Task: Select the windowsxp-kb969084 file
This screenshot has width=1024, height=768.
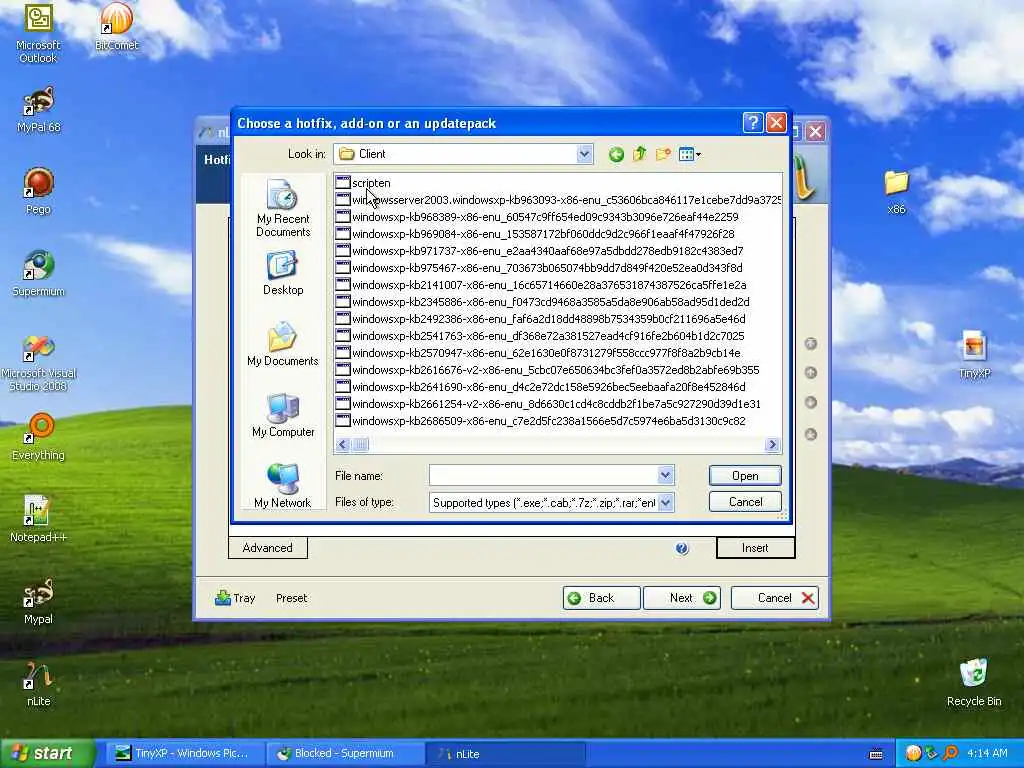Action: pyautogui.click(x=536, y=234)
